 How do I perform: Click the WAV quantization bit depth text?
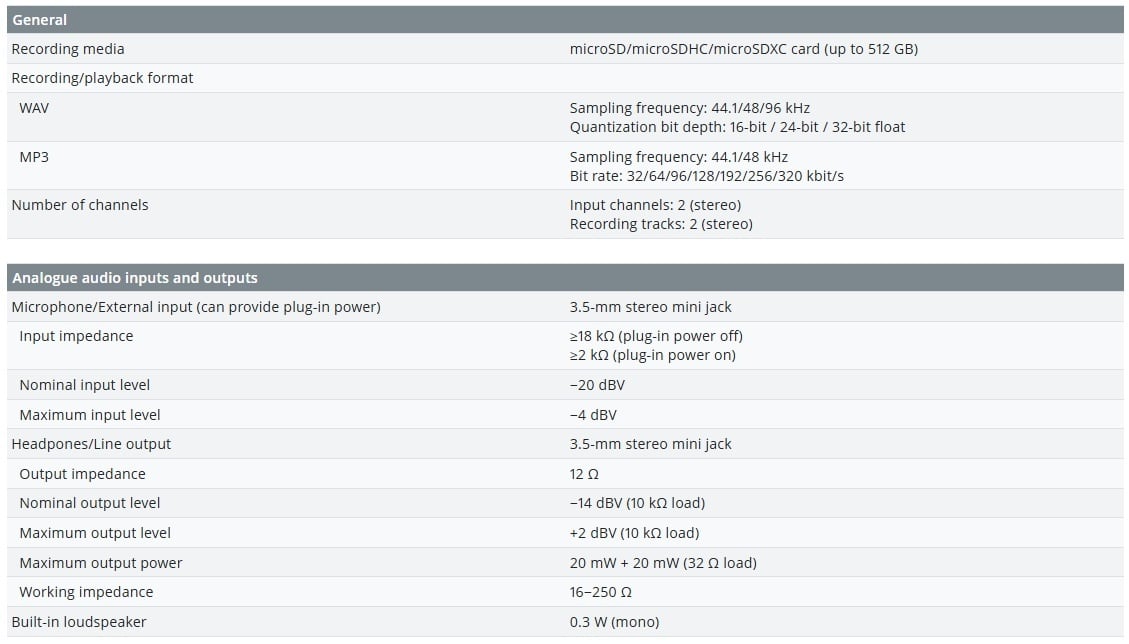click(x=737, y=127)
